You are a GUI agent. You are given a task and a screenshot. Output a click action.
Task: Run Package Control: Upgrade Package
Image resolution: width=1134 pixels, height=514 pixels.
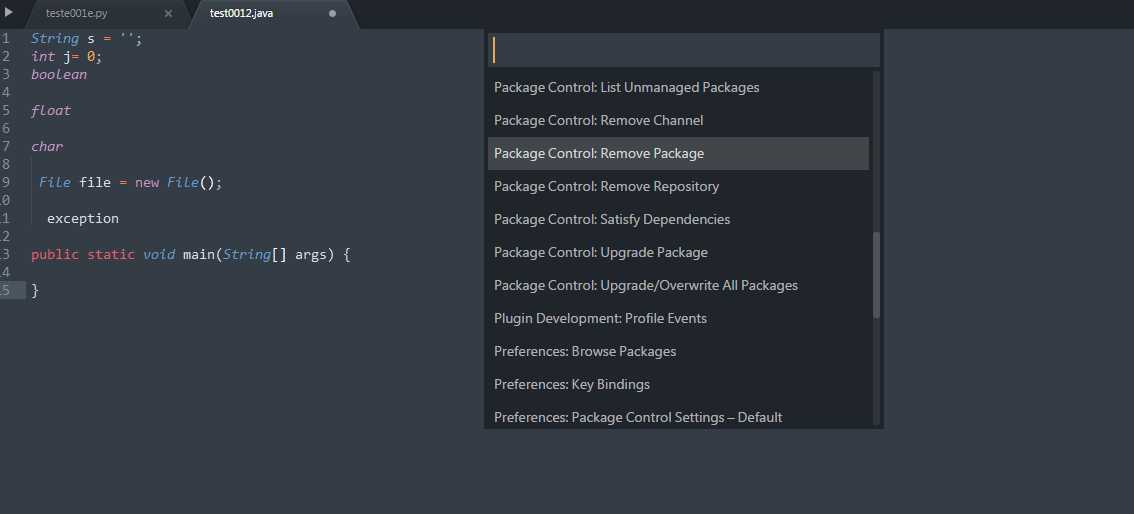[x=601, y=253]
